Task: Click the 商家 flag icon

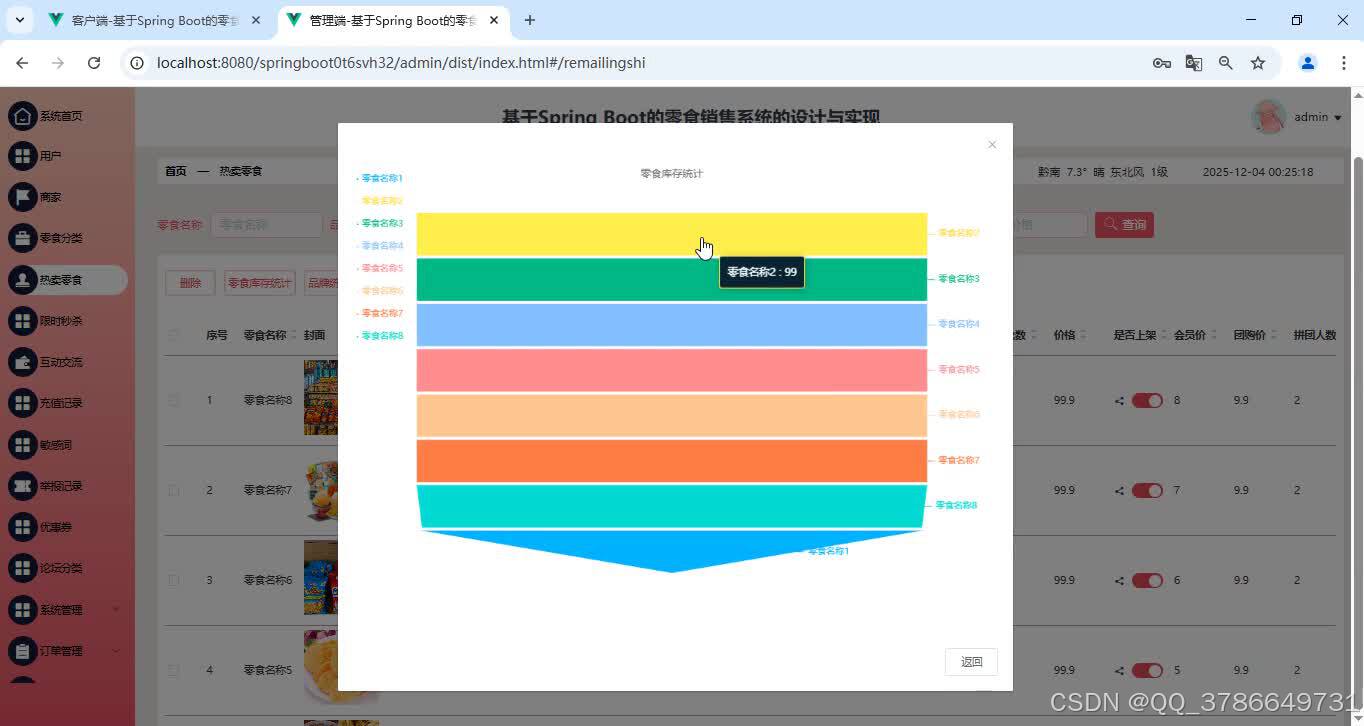Action: pos(22,198)
